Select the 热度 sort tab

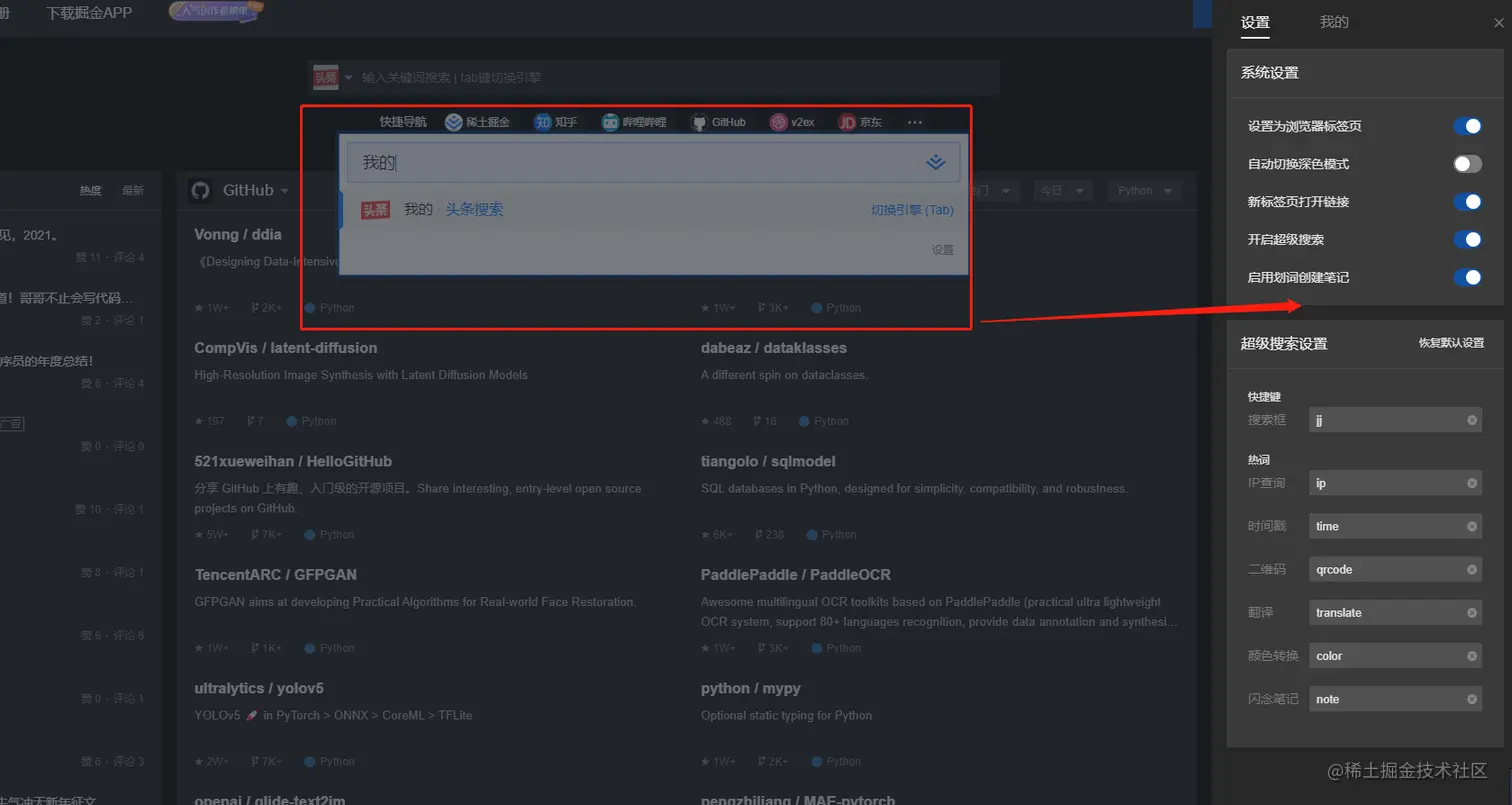tap(90, 191)
